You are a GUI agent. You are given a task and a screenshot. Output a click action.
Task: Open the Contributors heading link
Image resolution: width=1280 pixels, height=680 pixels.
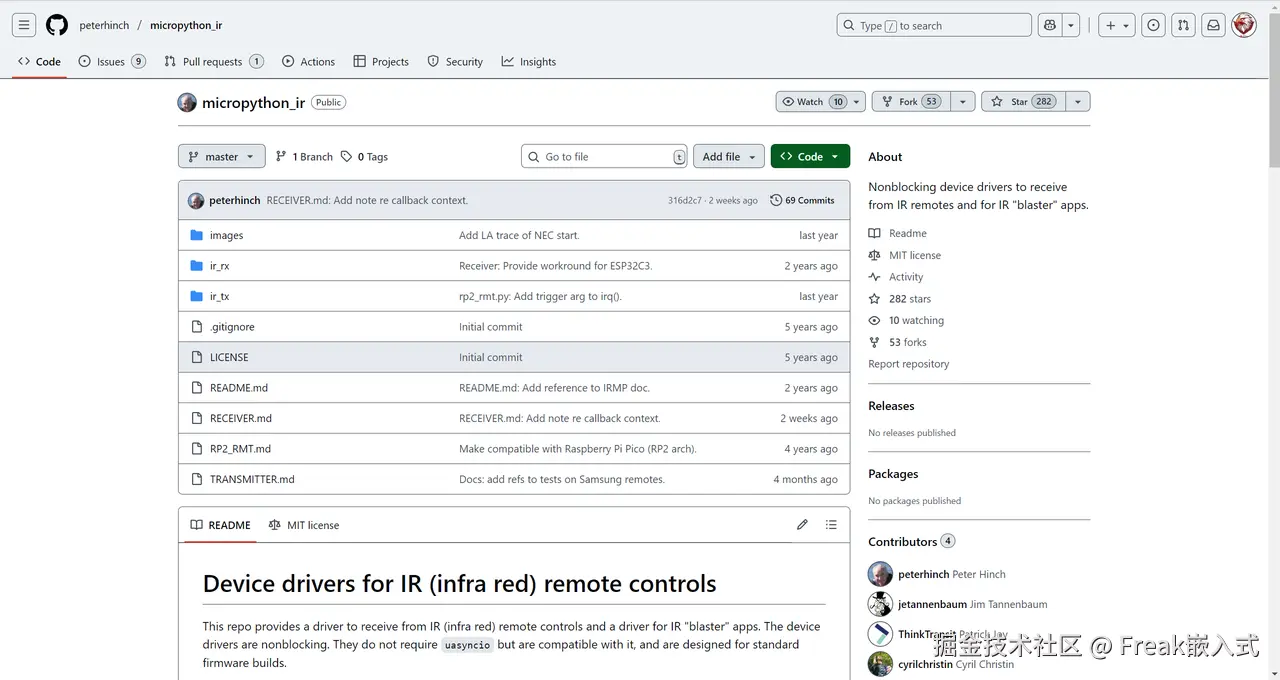912,542
